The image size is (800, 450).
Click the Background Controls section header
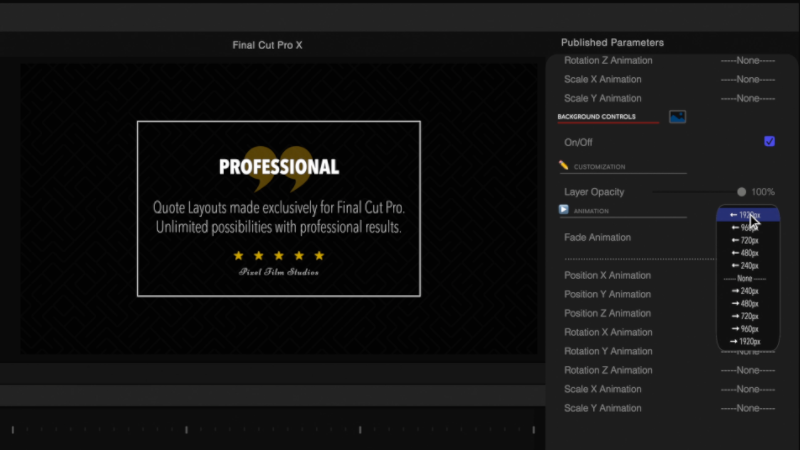click(x=596, y=116)
